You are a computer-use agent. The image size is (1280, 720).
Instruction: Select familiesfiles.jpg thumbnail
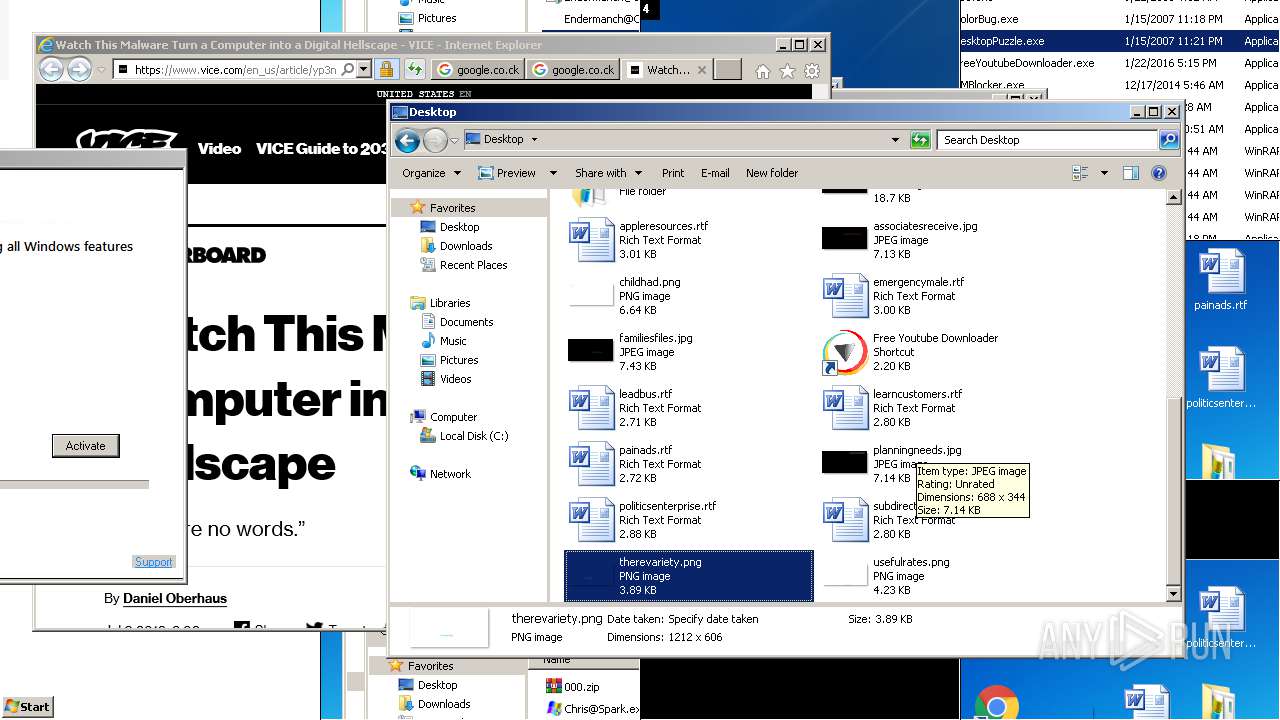(591, 350)
